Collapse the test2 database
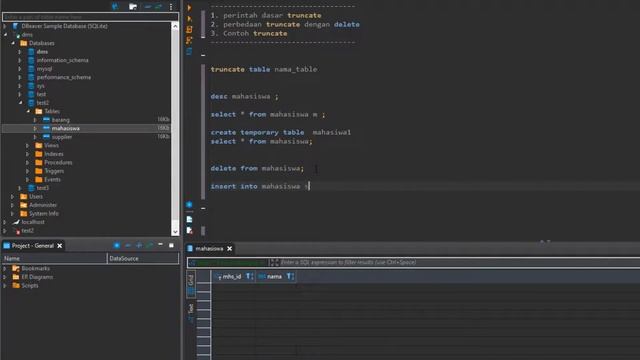640x360 pixels. 20,102
